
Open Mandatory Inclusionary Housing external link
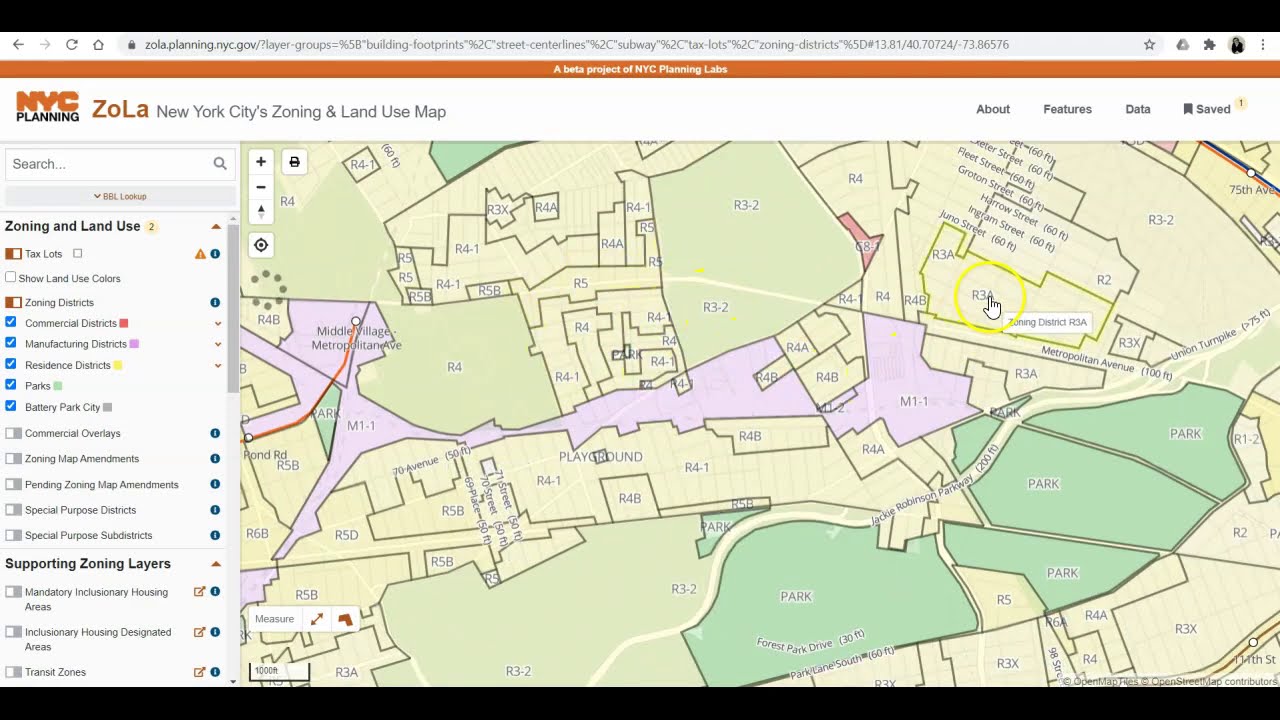(199, 592)
